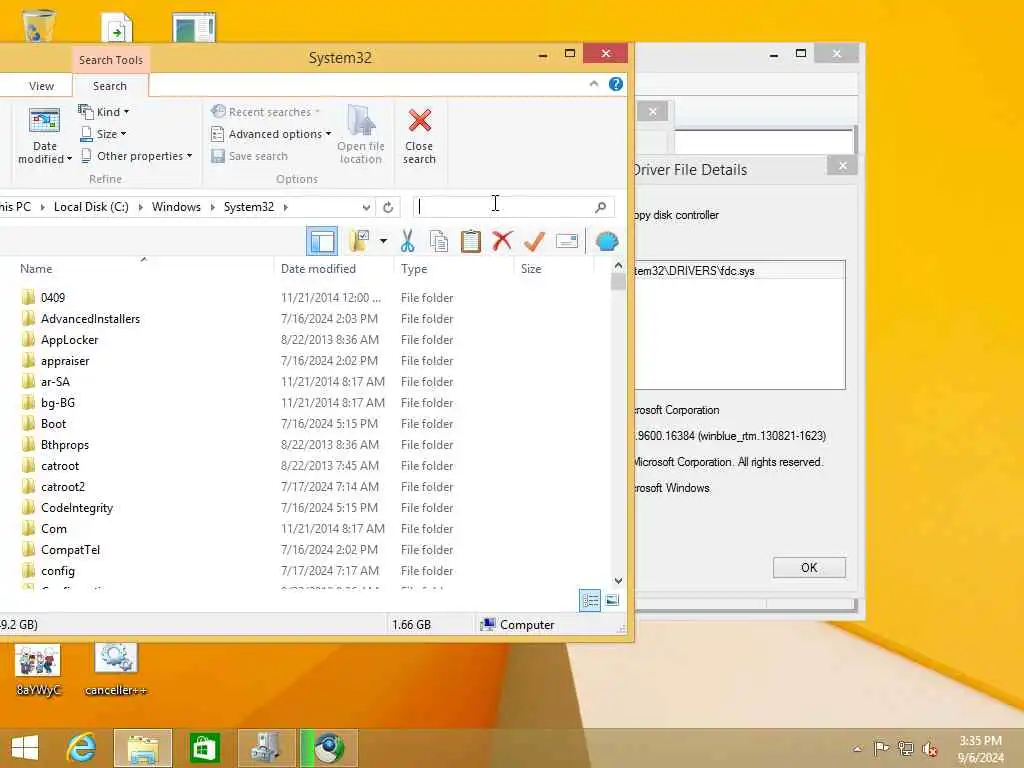Click Close search red X icon
Viewport: 1024px width, 768px height.
point(419,120)
